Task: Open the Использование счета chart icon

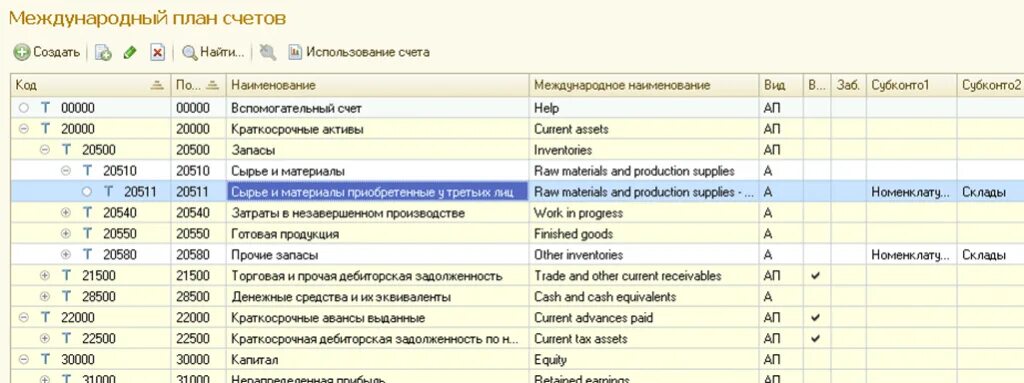Action: click(x=295, y=52)
